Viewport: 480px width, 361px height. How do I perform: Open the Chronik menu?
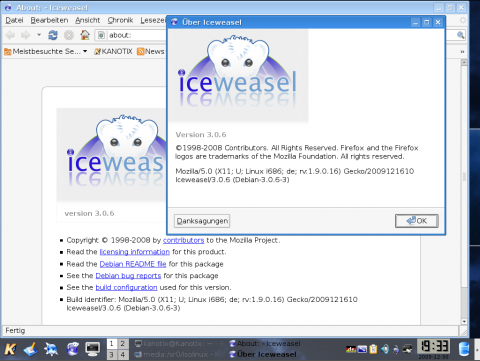120,20
